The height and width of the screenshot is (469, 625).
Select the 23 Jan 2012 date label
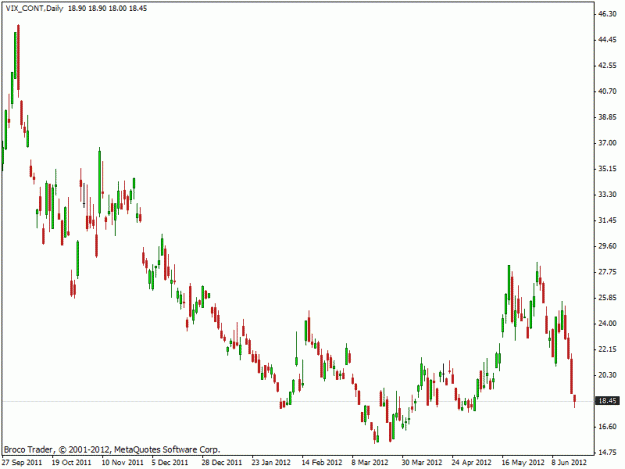coord(271,462)
